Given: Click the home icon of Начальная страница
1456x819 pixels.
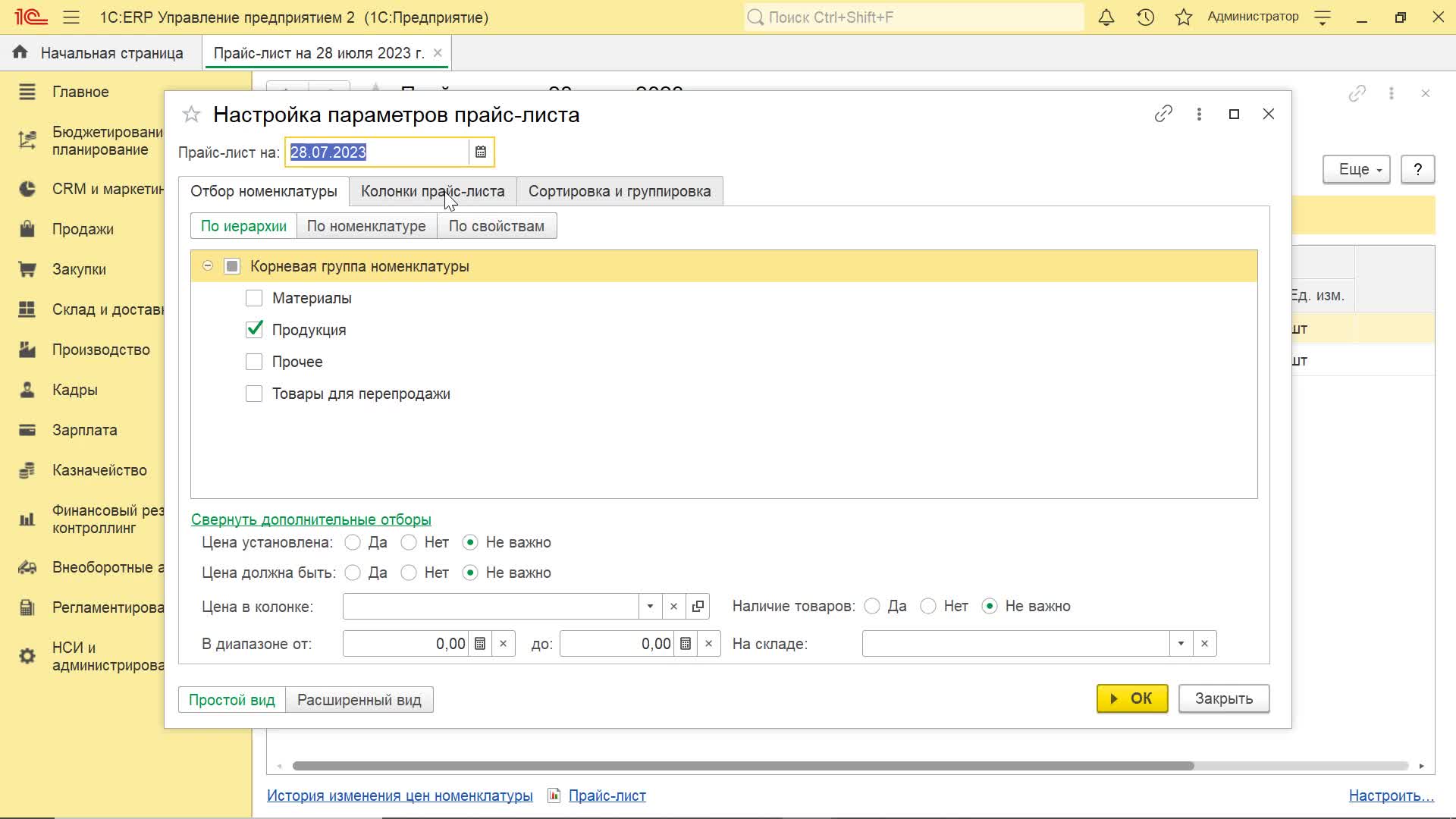Looking at the screenshot, I should (20, 52).
